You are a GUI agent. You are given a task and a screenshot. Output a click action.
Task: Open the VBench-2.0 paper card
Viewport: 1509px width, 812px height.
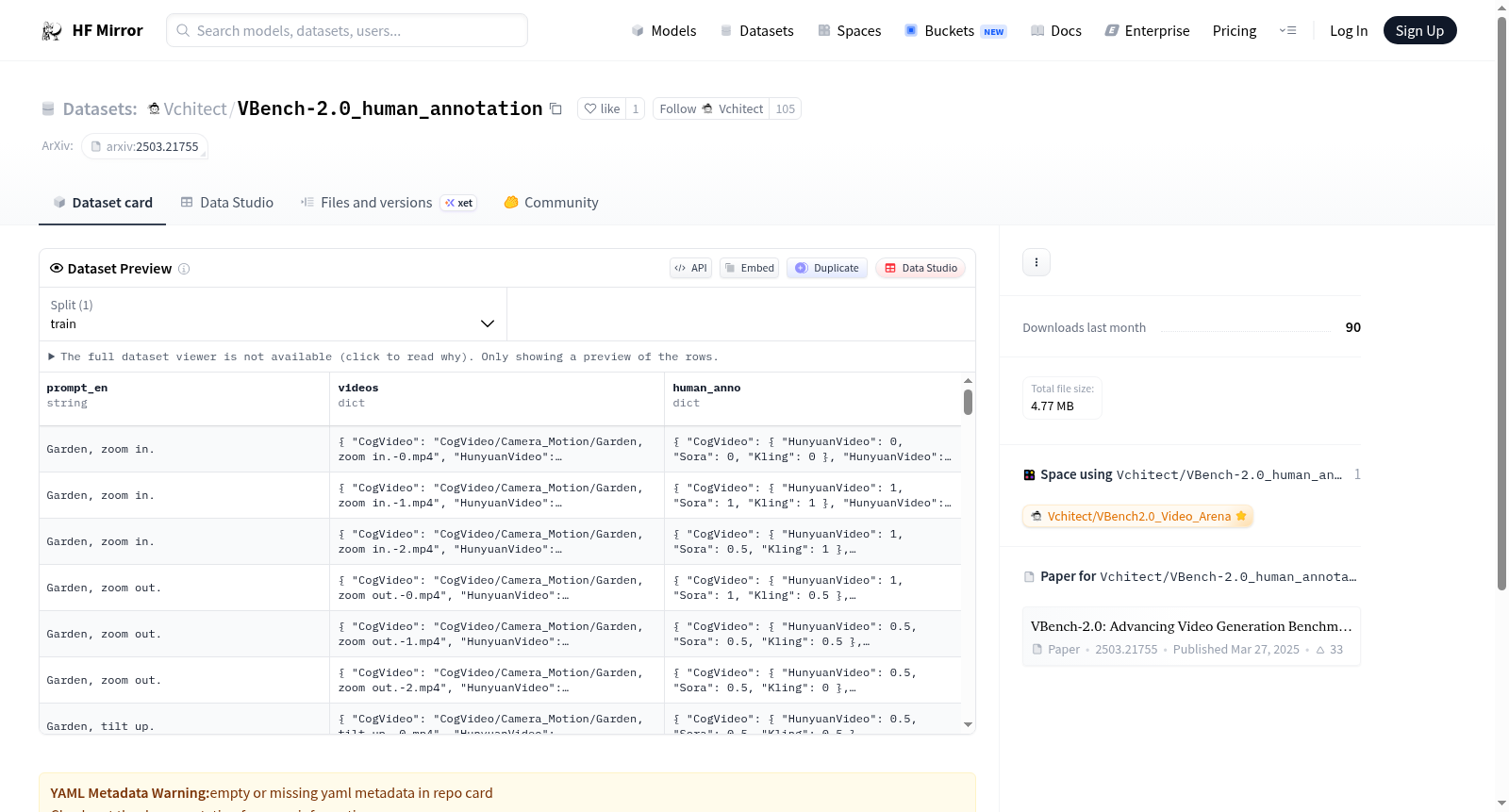tap(1191, 637)
